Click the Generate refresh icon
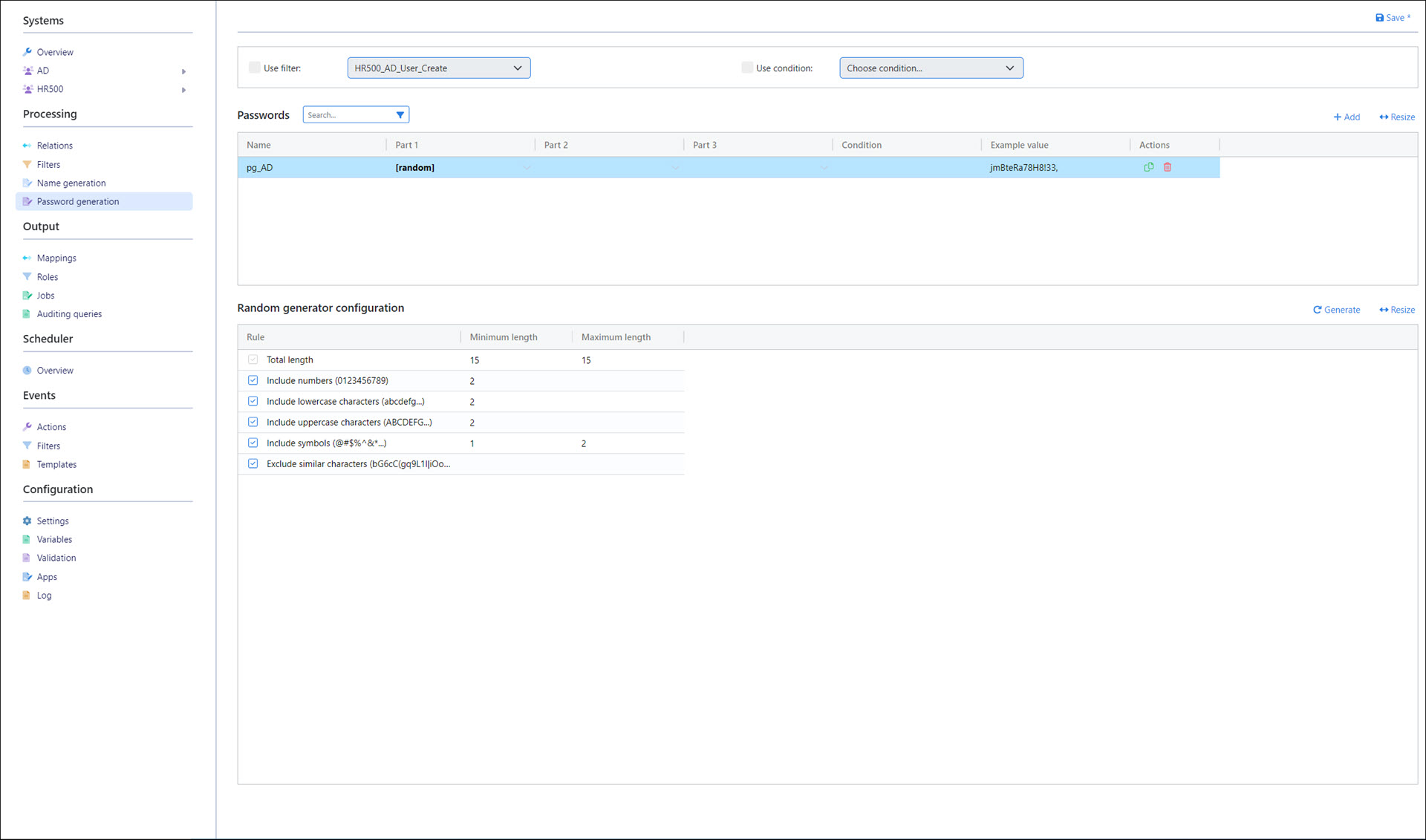Image resolution: width=1426 pixels, height=840 pixels. pyautogui.click(x=1317, y=310)
